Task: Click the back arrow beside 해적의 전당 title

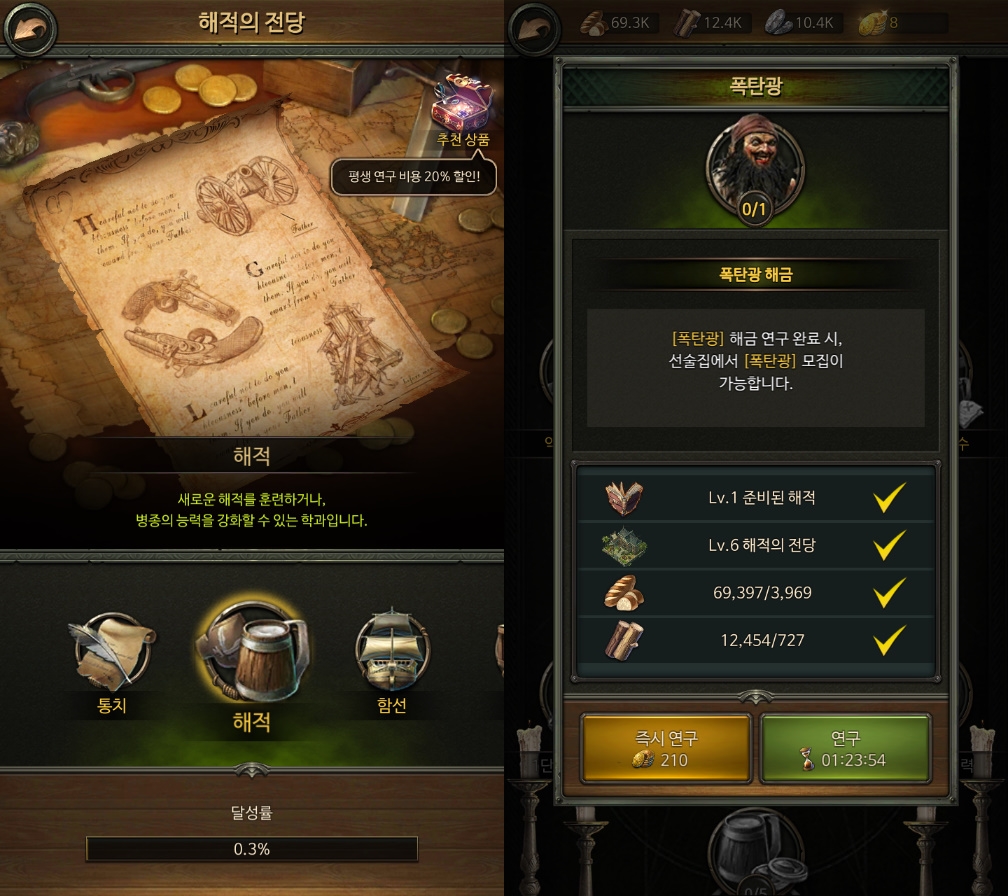Action: click(x=30, y=28)
